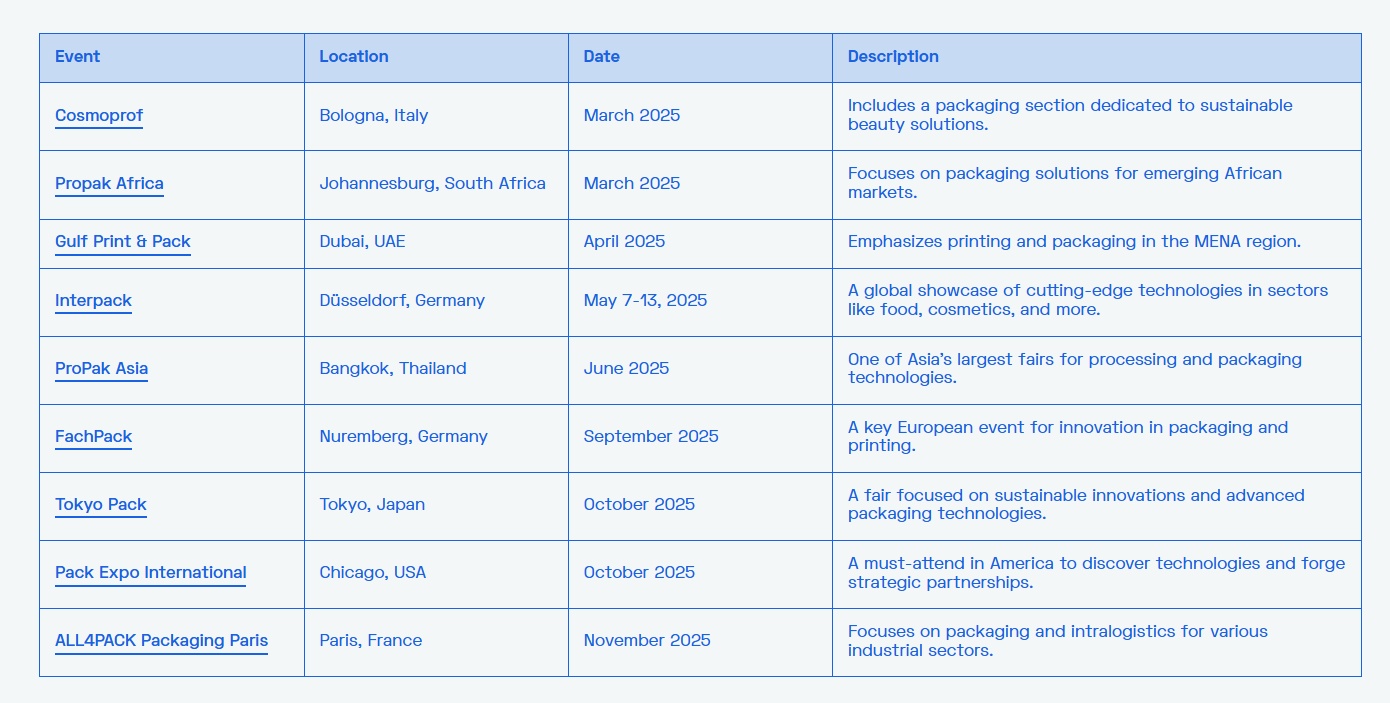This screenshot has width=1390, height=703.
Task: Visit the ALL4PACK Packaging Paris link
Action: 161,641
